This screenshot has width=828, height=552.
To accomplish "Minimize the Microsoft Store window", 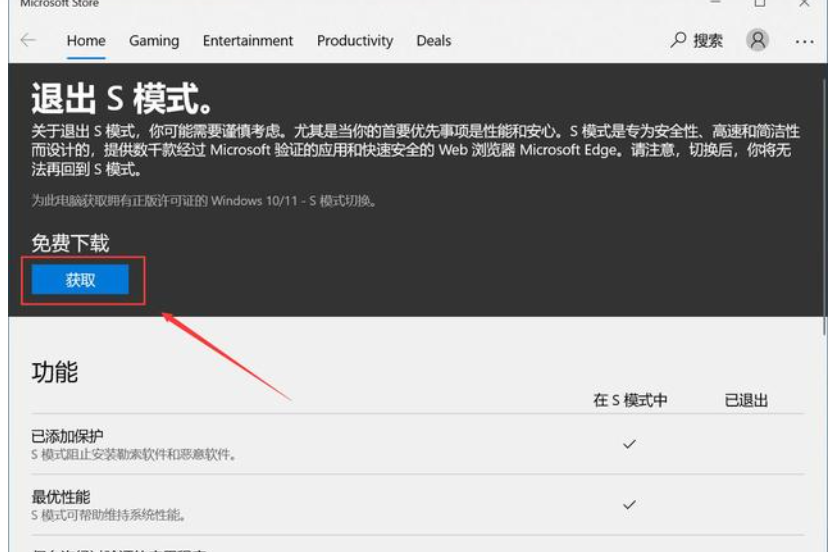I will [717, 4].
